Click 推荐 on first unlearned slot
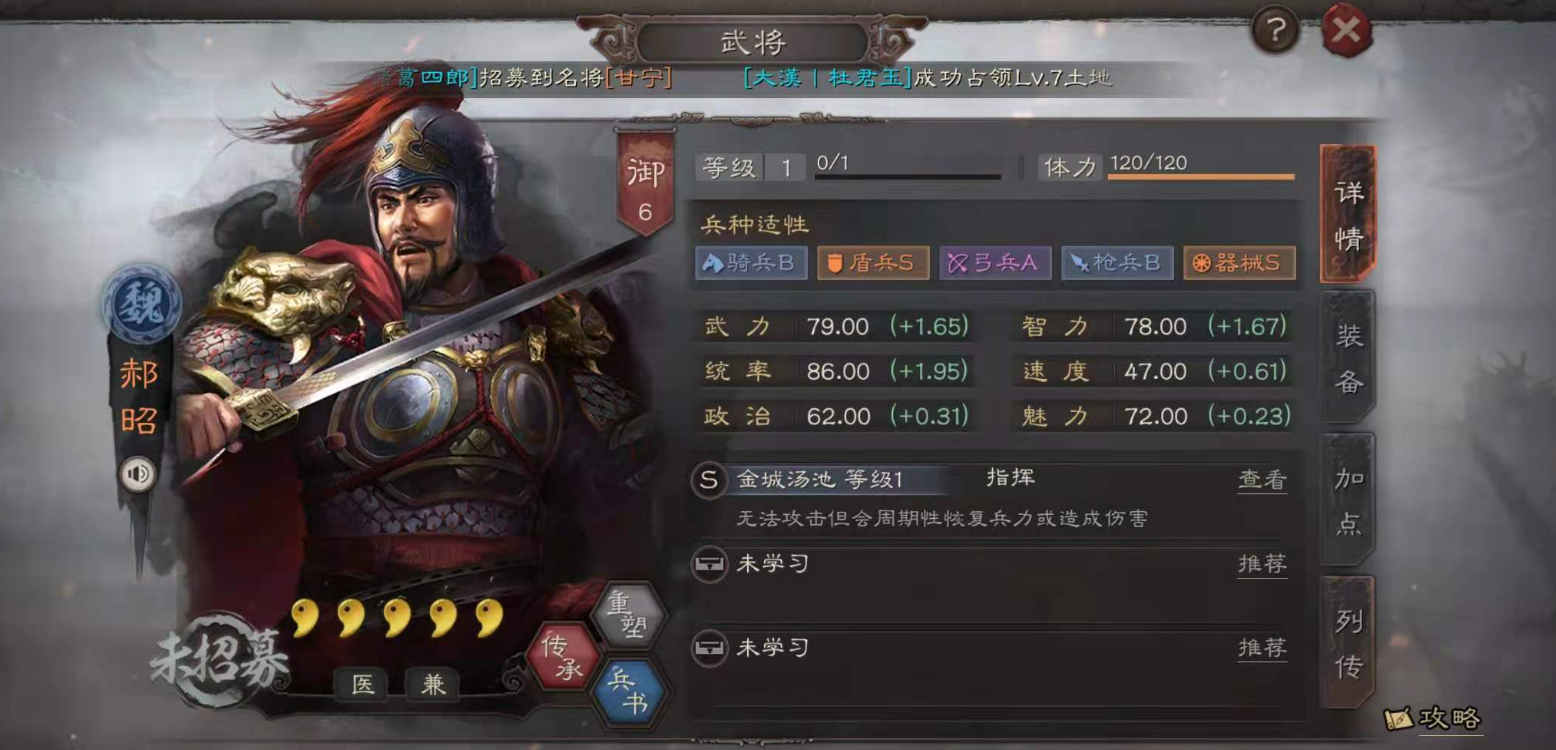Screen dimensions: 1556x750 pyautogui.click(x=1262, y=564)
